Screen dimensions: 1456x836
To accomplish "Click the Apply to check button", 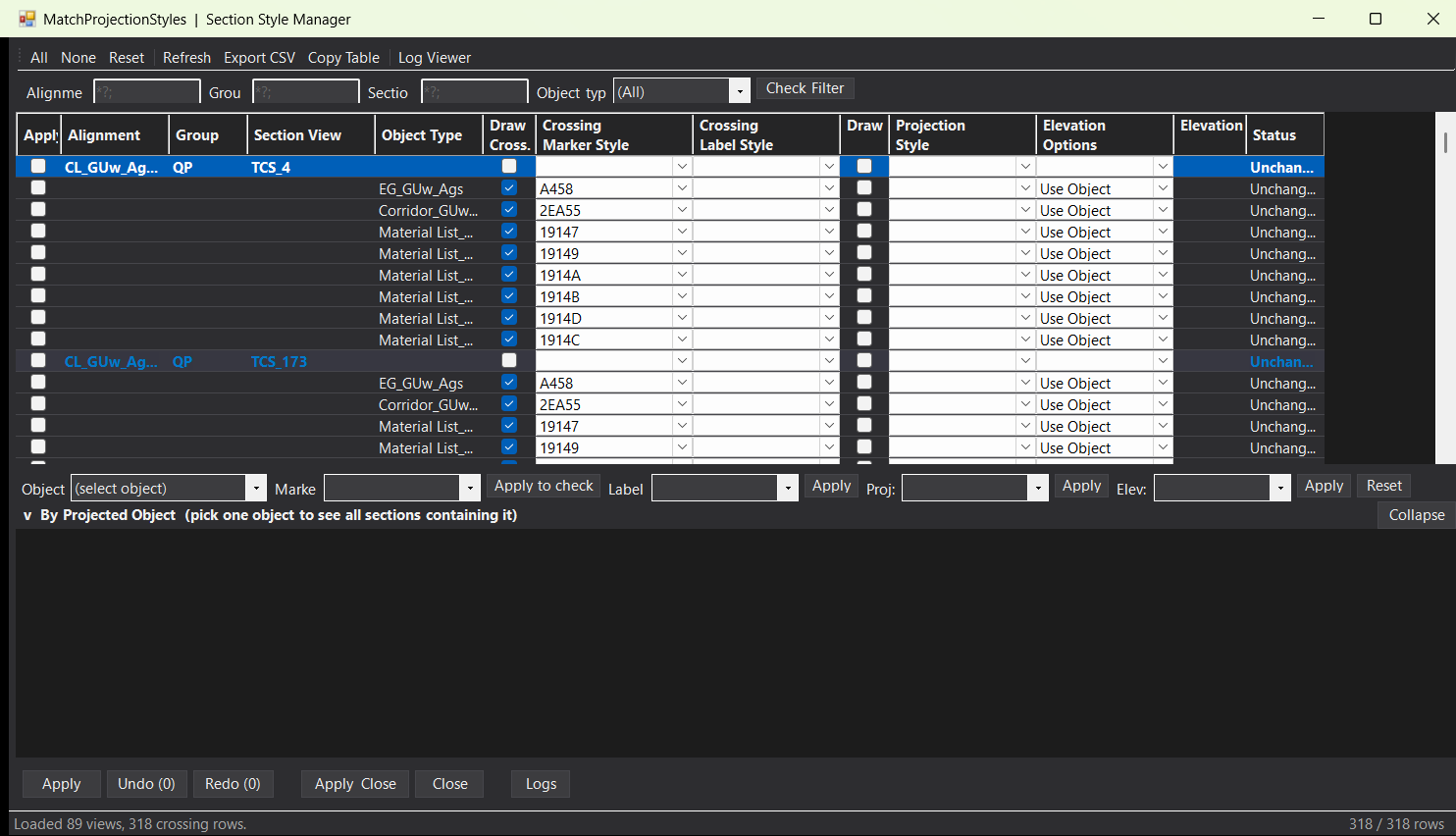I will (544, 486).
